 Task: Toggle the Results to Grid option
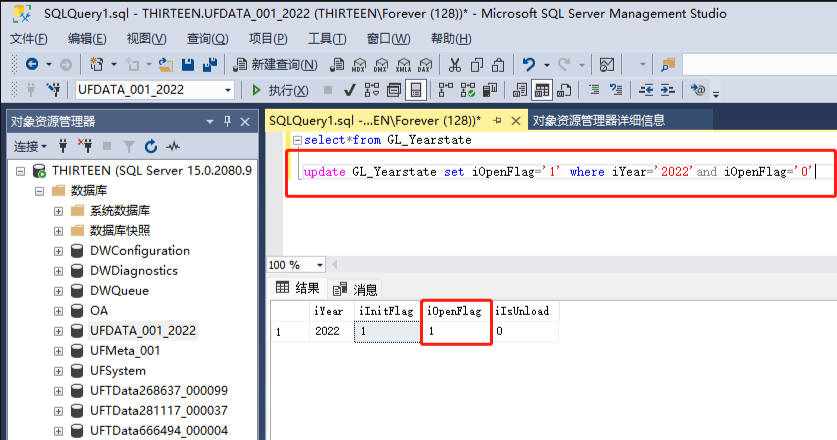pos(542,90)
